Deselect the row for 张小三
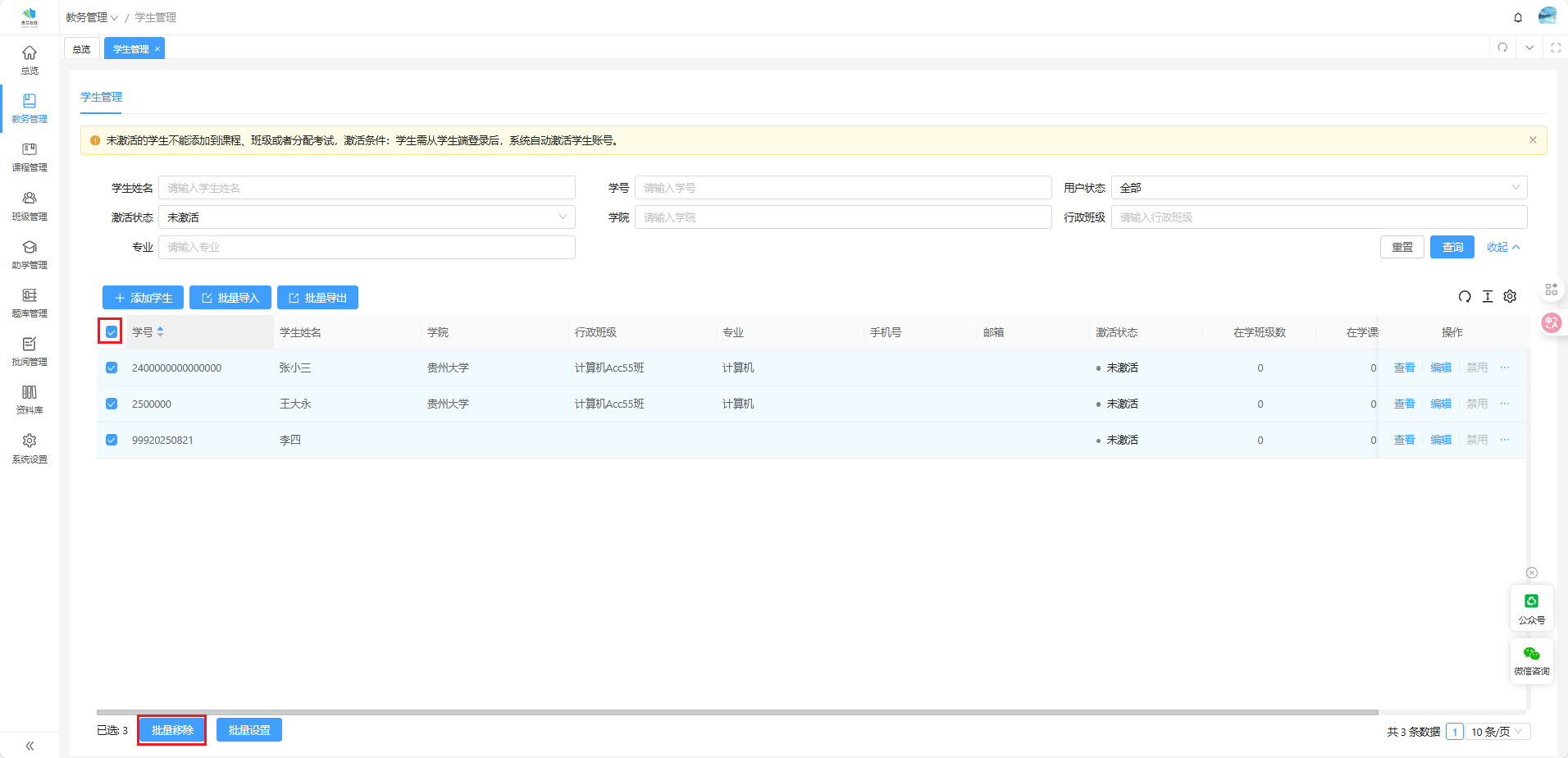 click(112, 368)
